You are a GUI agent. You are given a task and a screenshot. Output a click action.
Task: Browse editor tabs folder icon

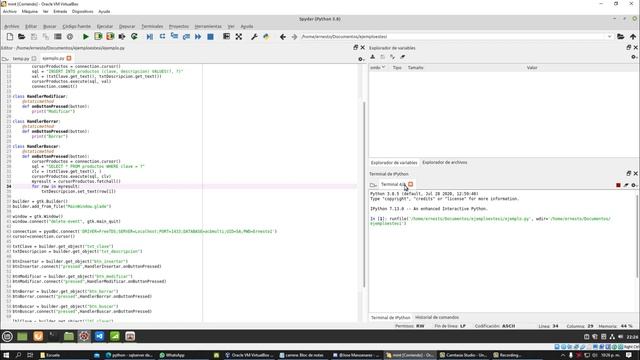5,59
